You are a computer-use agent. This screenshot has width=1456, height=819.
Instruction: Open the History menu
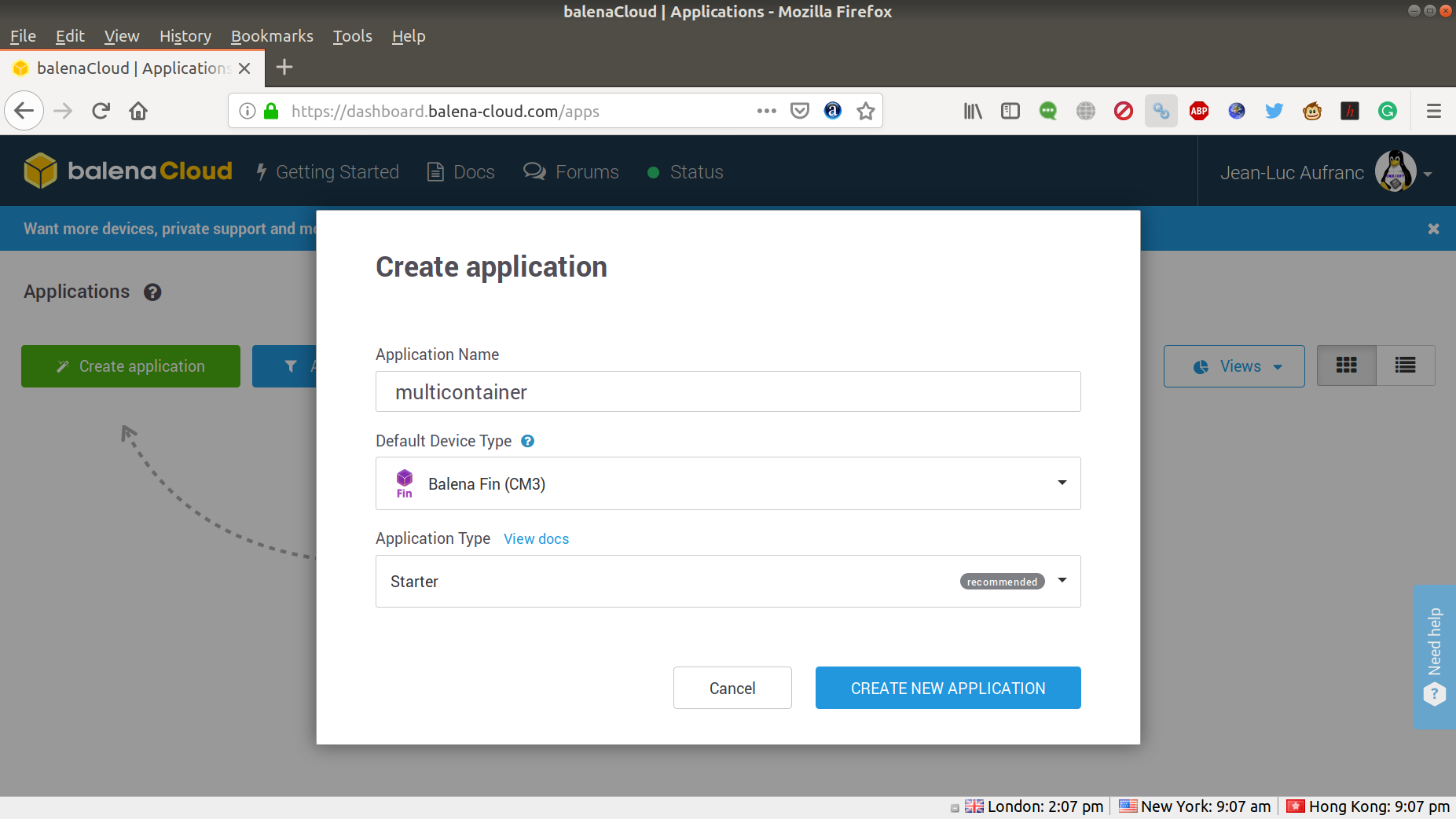[185, 36]
